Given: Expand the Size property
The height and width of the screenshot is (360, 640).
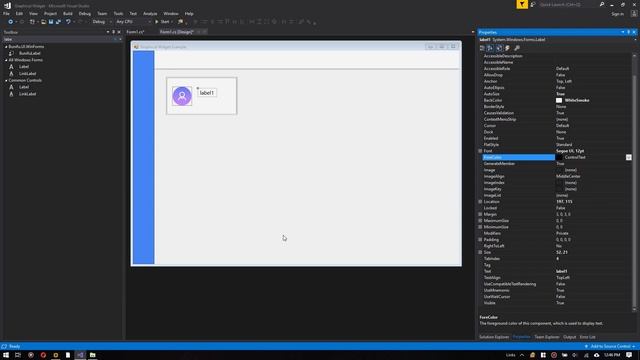Looking at the screenshot, I should click(x=480, y=252).
